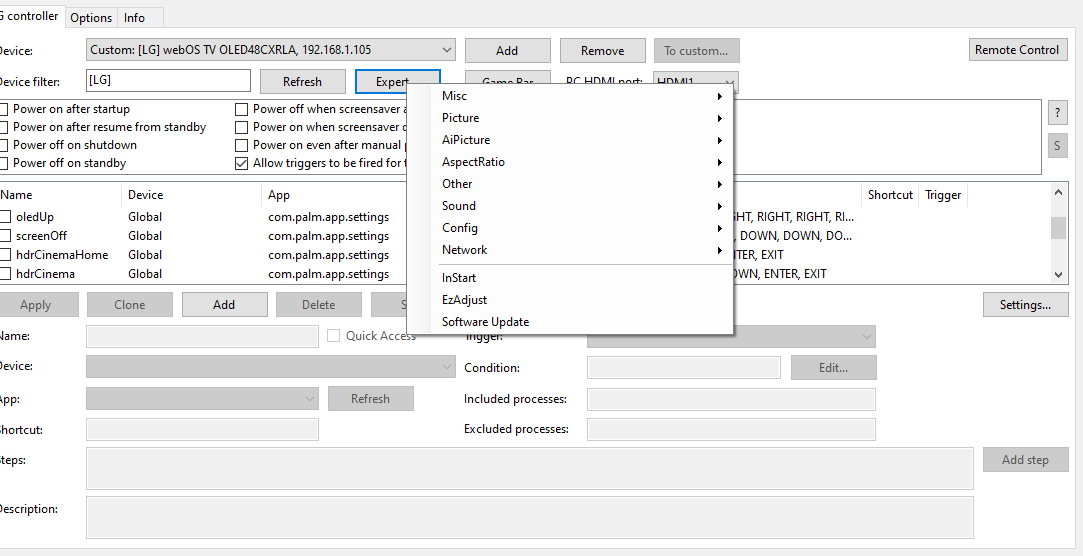Select the hdrCinemaHome preset checkbox
This screenshot has width=1083, height=556.
[x=6, y=255]
